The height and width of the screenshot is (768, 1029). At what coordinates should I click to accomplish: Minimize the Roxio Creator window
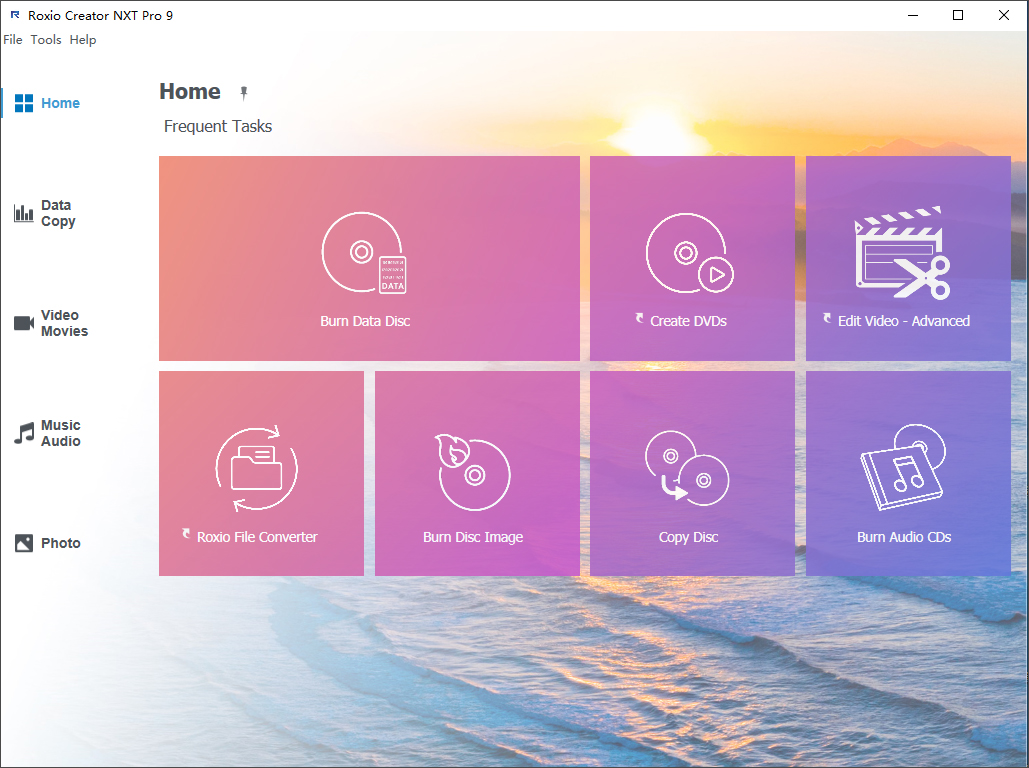tap(912, 15)
